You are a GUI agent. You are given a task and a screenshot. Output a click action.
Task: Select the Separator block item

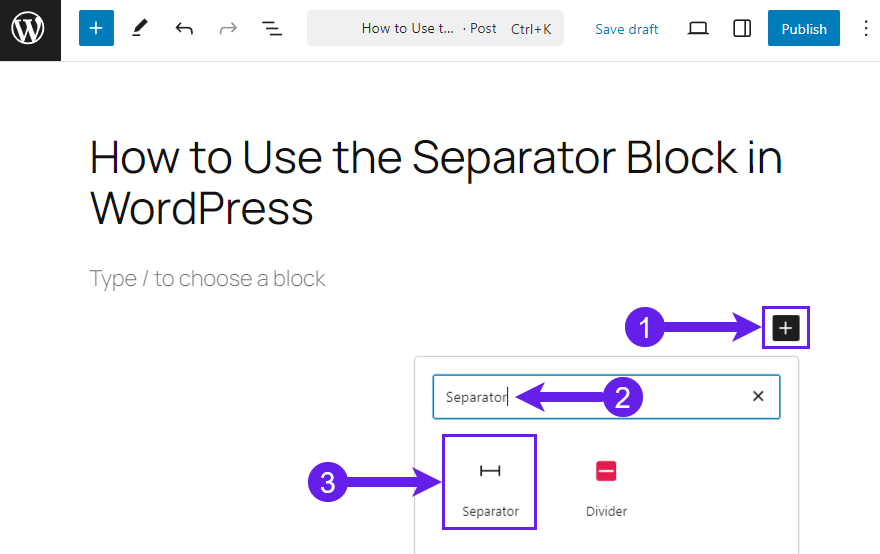click(x=490, y=482)
